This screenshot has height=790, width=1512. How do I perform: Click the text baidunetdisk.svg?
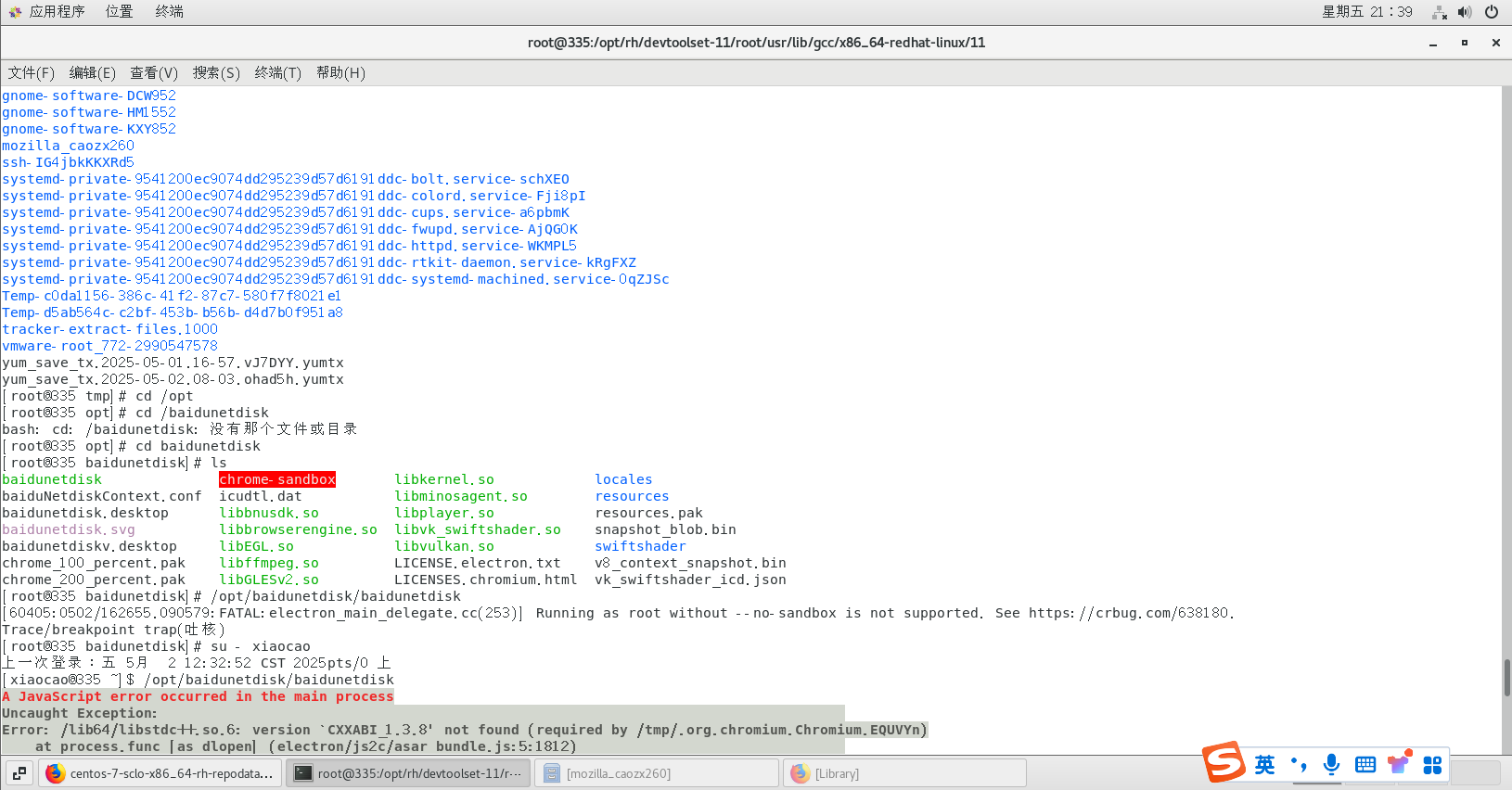click(x=69, y=529)
